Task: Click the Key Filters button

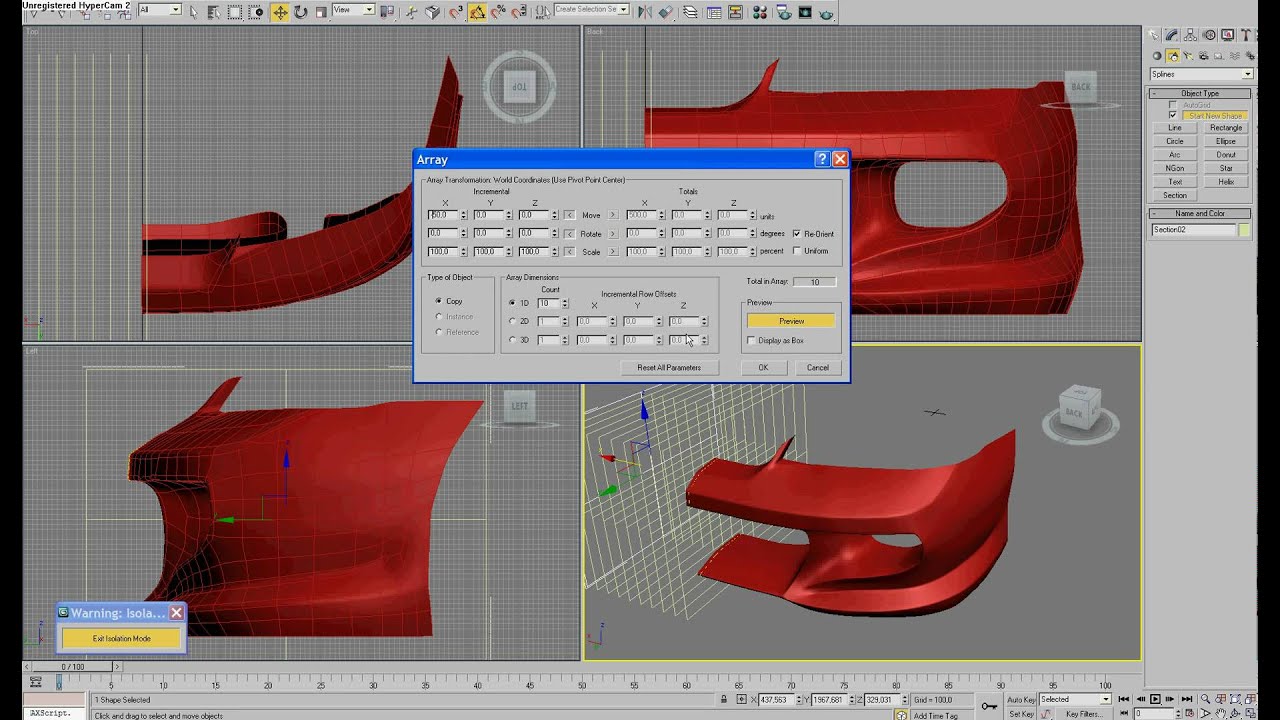Action: tap(1085, 714)
